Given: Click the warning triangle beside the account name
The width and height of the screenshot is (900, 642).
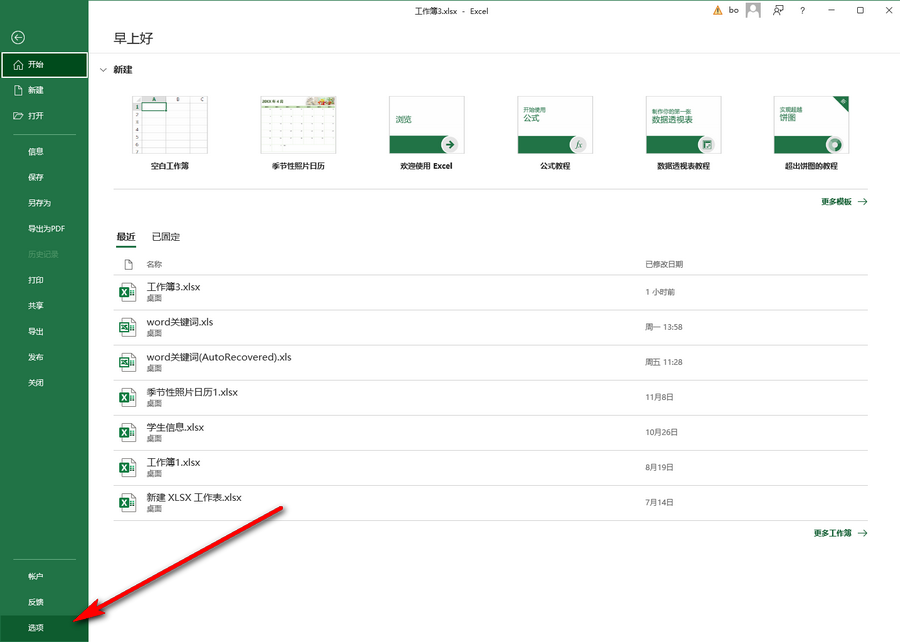Looking at the screenshot, I should (x=716, y=10).
